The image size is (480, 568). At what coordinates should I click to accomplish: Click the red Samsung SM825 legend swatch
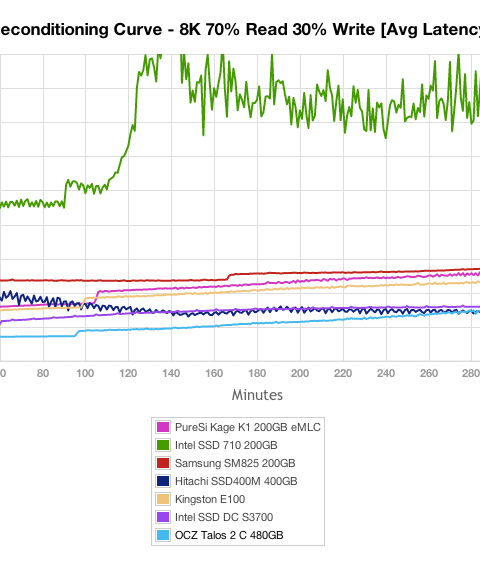(163, 463)
